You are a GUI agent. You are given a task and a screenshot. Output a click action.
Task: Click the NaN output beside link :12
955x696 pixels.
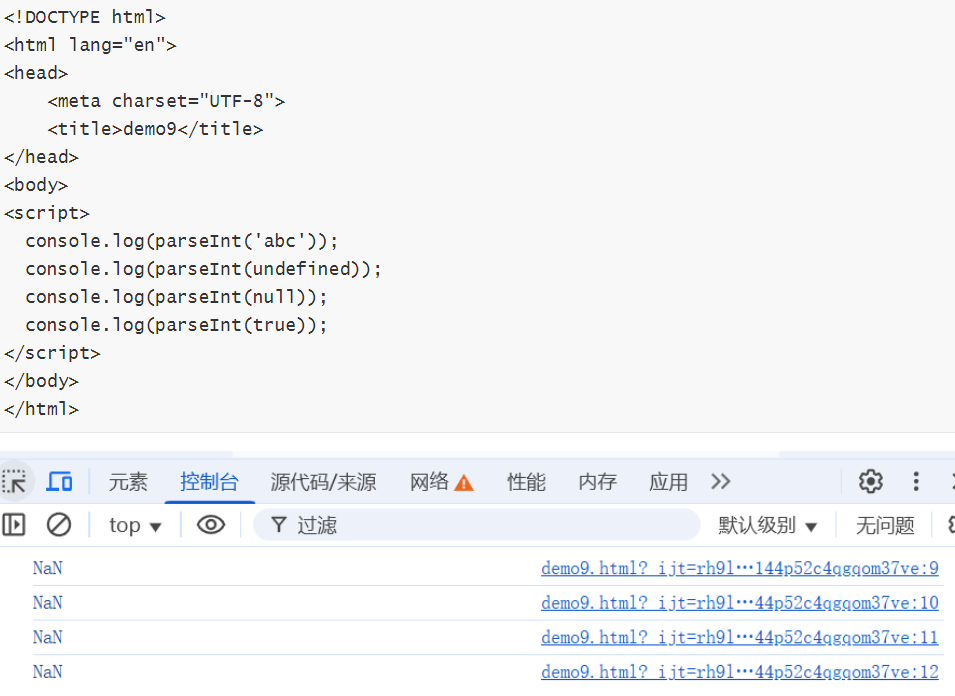click(x=48, y=672)
